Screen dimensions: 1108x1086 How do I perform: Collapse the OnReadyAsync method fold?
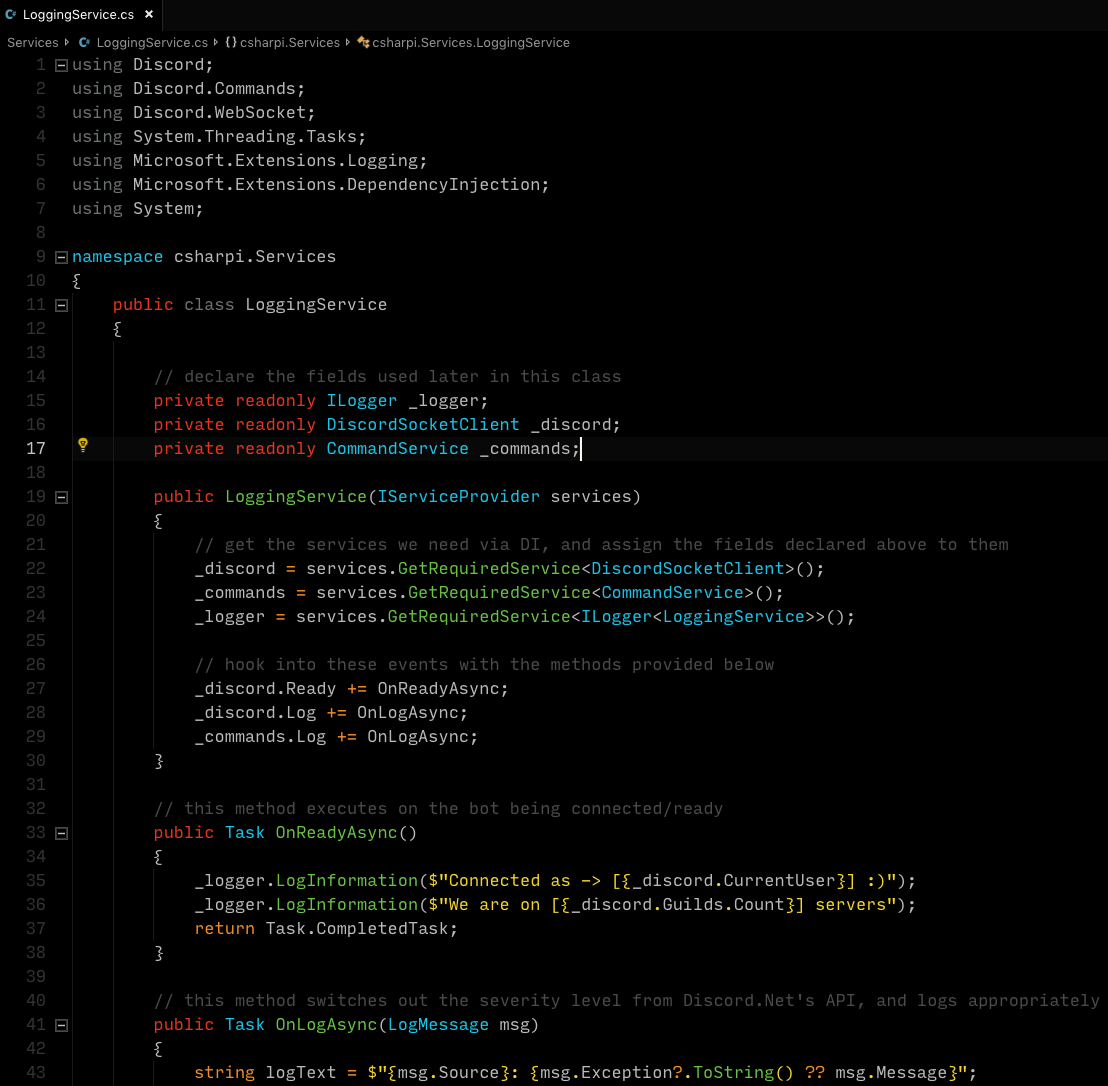(x=61, y=832)
